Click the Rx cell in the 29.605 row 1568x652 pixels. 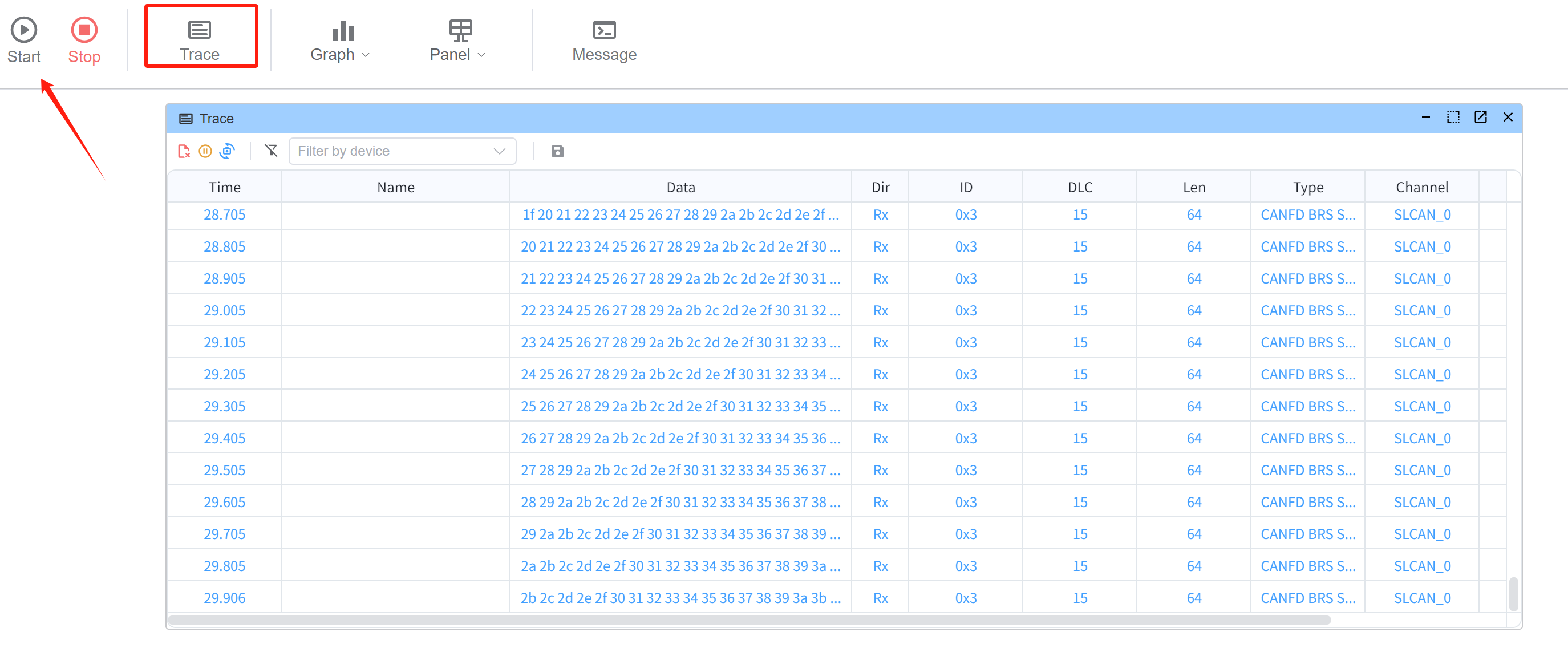[x=880, y=502]
